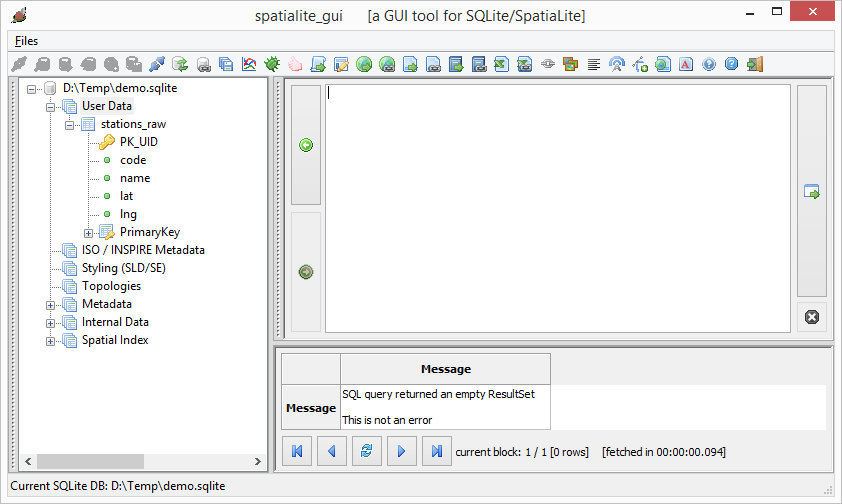Click the blue antenna signal icon
Screen dimensions: 842x504
617,64
